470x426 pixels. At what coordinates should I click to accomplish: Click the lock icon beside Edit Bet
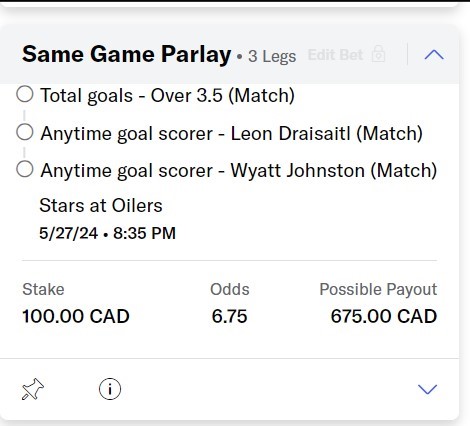point(378,54)
